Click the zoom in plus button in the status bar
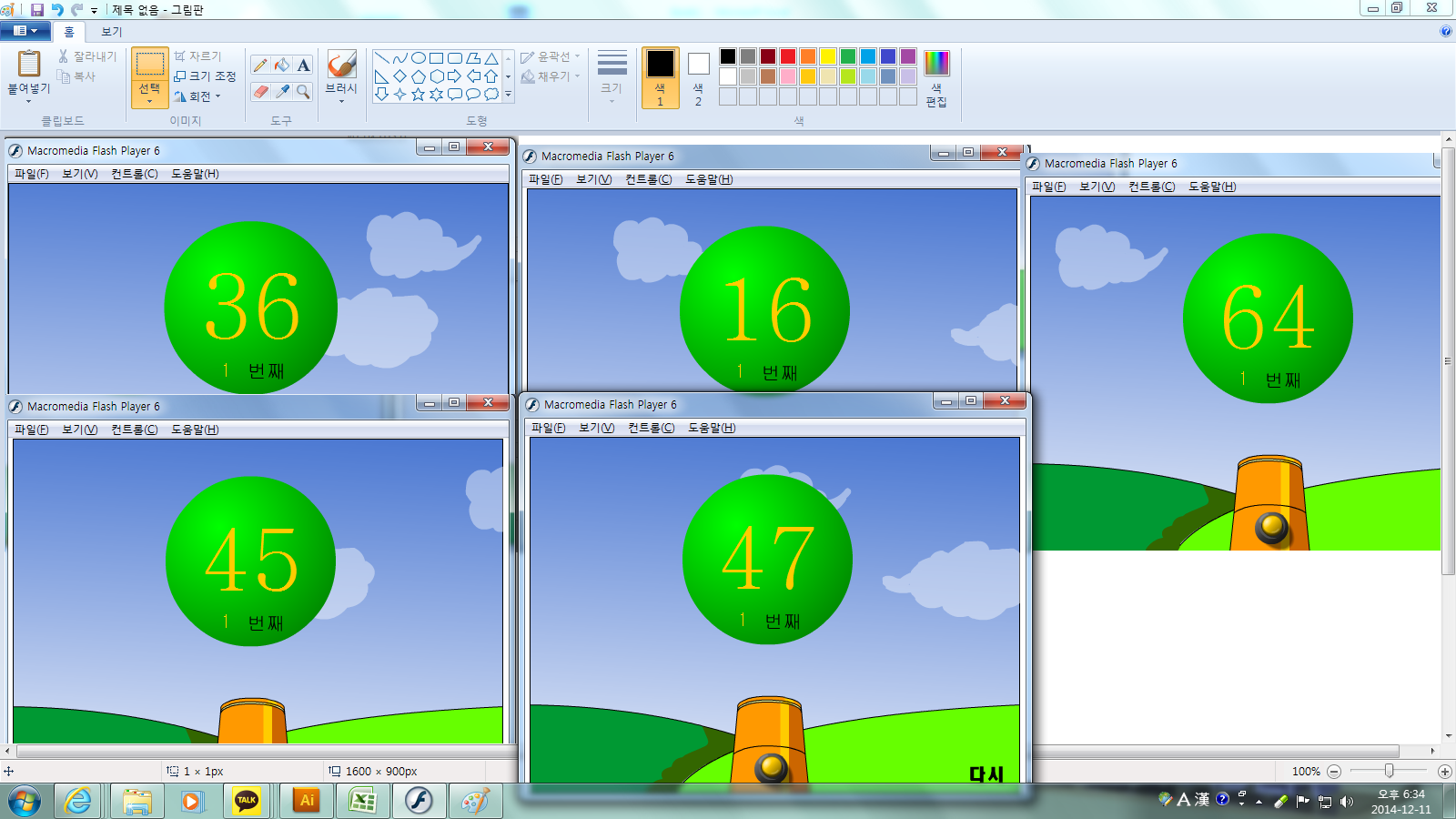This screenshot has width=1456, height=819. coord(1444,772)
